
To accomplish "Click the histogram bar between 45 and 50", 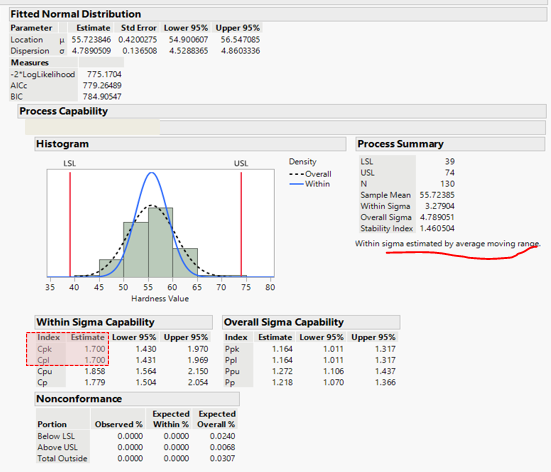I will click(x=111, y=268).
